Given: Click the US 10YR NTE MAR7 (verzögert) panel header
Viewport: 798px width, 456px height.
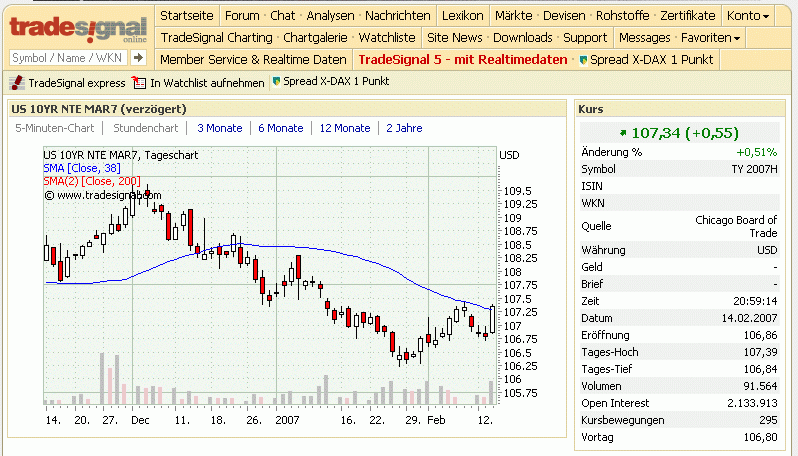Looking at the screenshot, I should [288, 109].
